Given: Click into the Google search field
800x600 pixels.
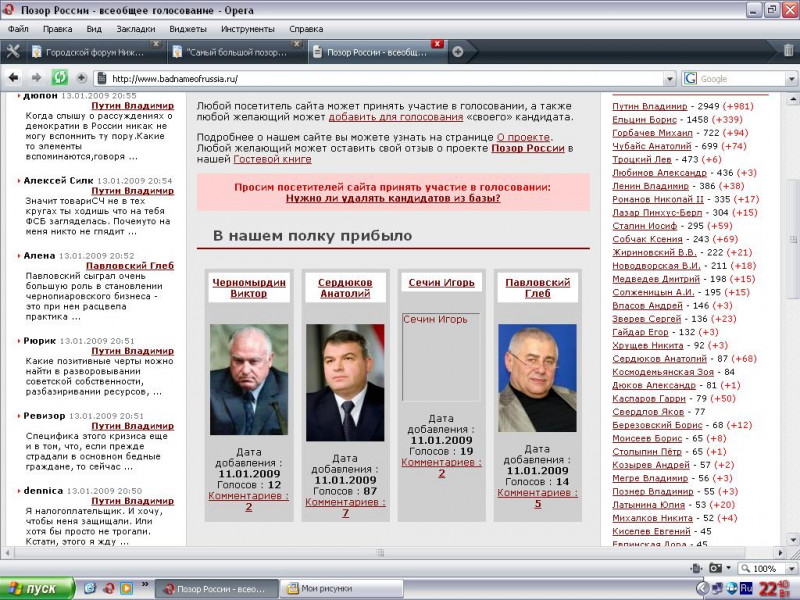Looking at the screenshot, I should coord(741,79).
